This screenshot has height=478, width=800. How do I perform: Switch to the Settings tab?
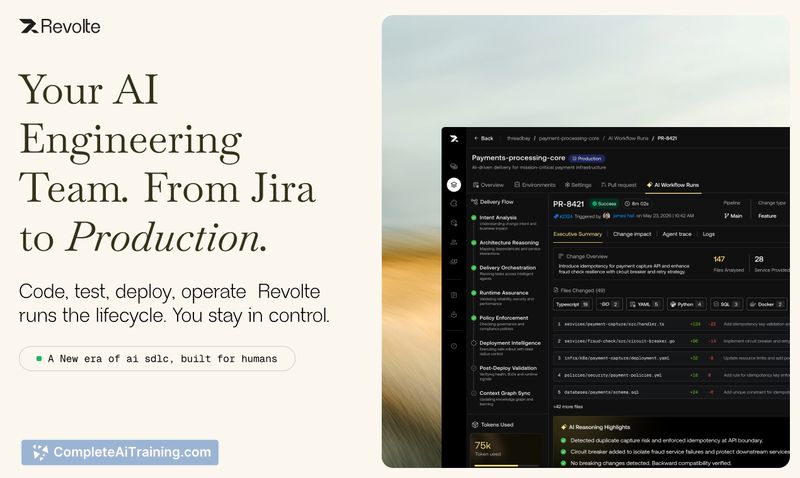(578, 185)
